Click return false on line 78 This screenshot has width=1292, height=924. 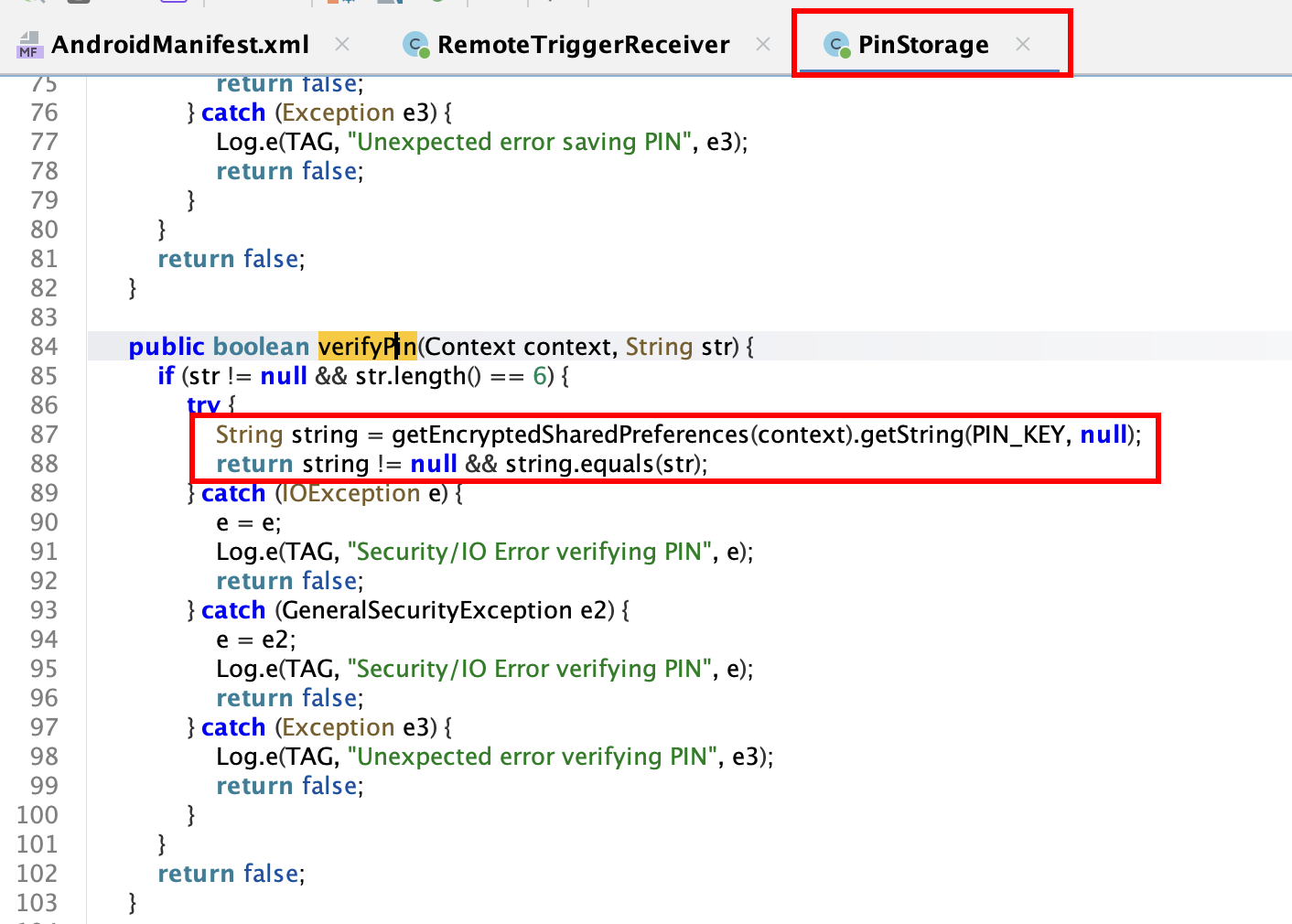click(289, 171)
